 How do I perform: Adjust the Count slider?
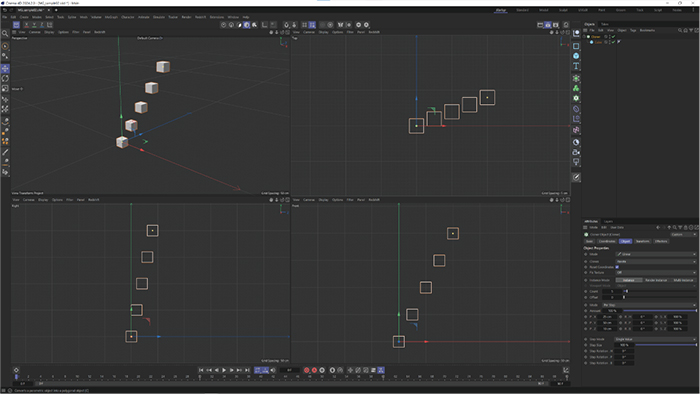click(x=660, y=291)
